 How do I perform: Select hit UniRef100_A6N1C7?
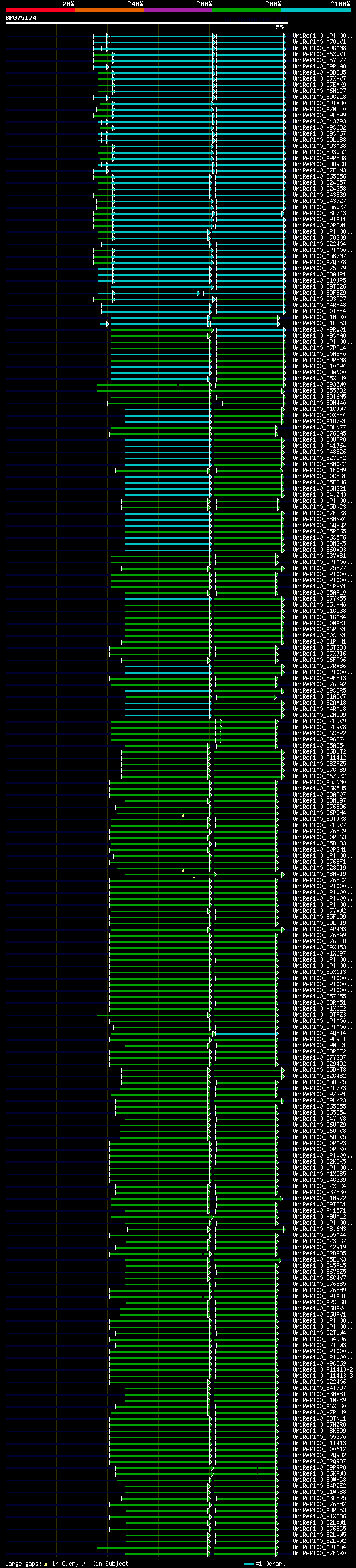click(319, 91)
